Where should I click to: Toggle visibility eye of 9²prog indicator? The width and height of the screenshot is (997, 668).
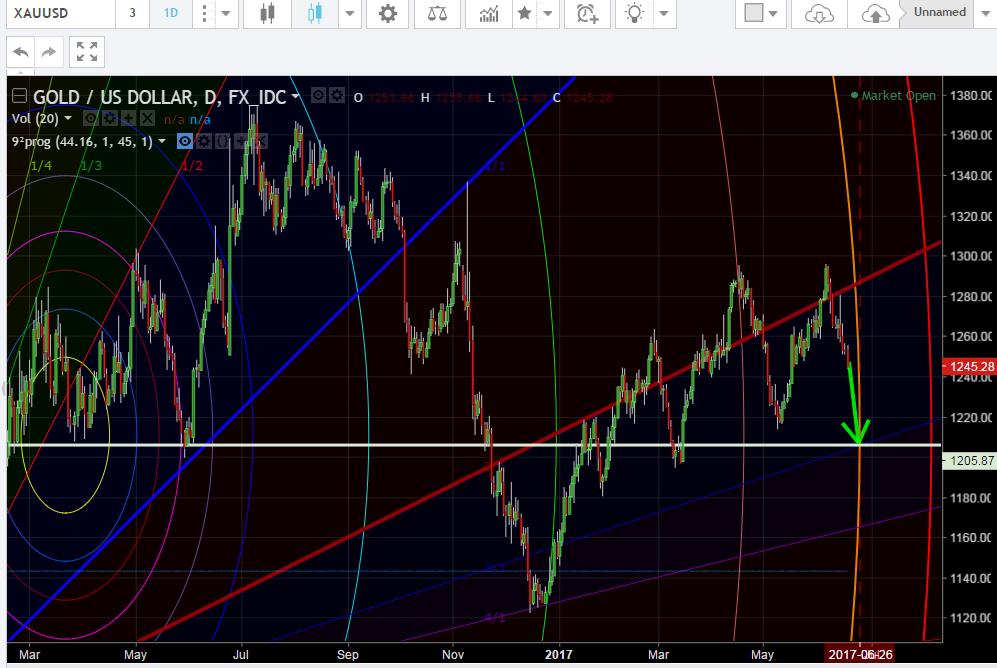click(x=185, y=141)
